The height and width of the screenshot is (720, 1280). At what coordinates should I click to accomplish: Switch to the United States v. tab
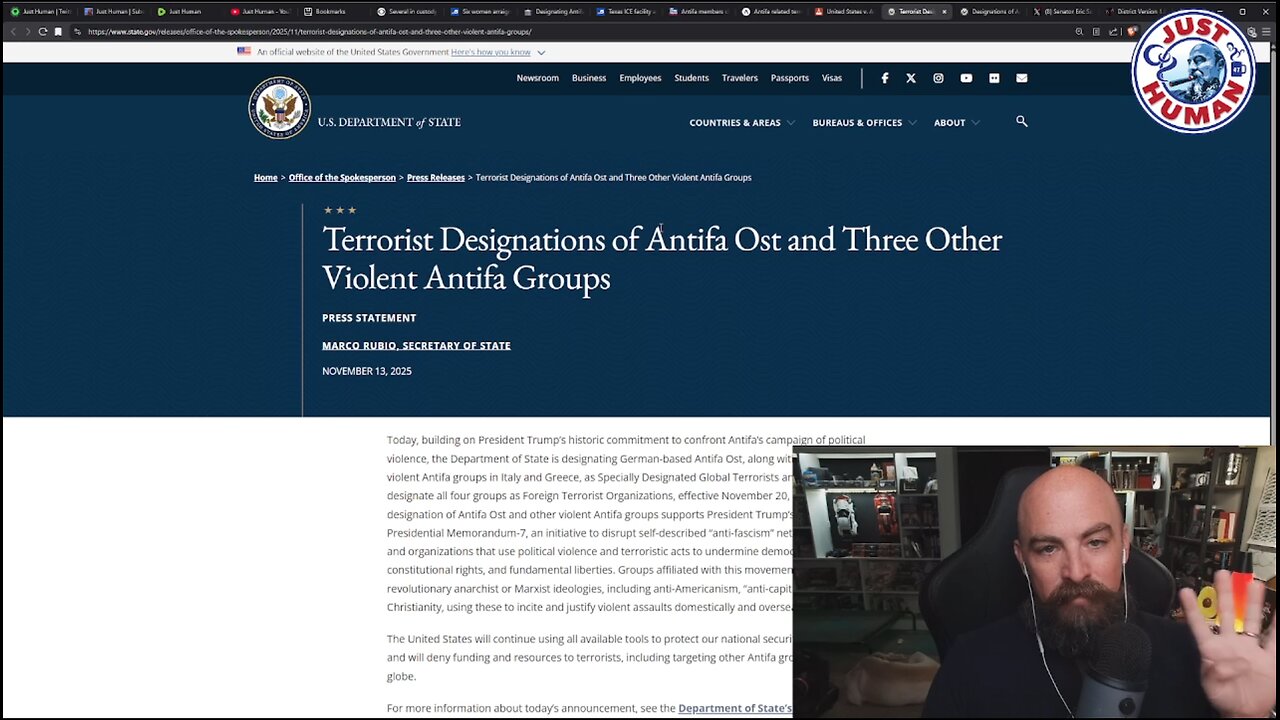click(843, 12)
